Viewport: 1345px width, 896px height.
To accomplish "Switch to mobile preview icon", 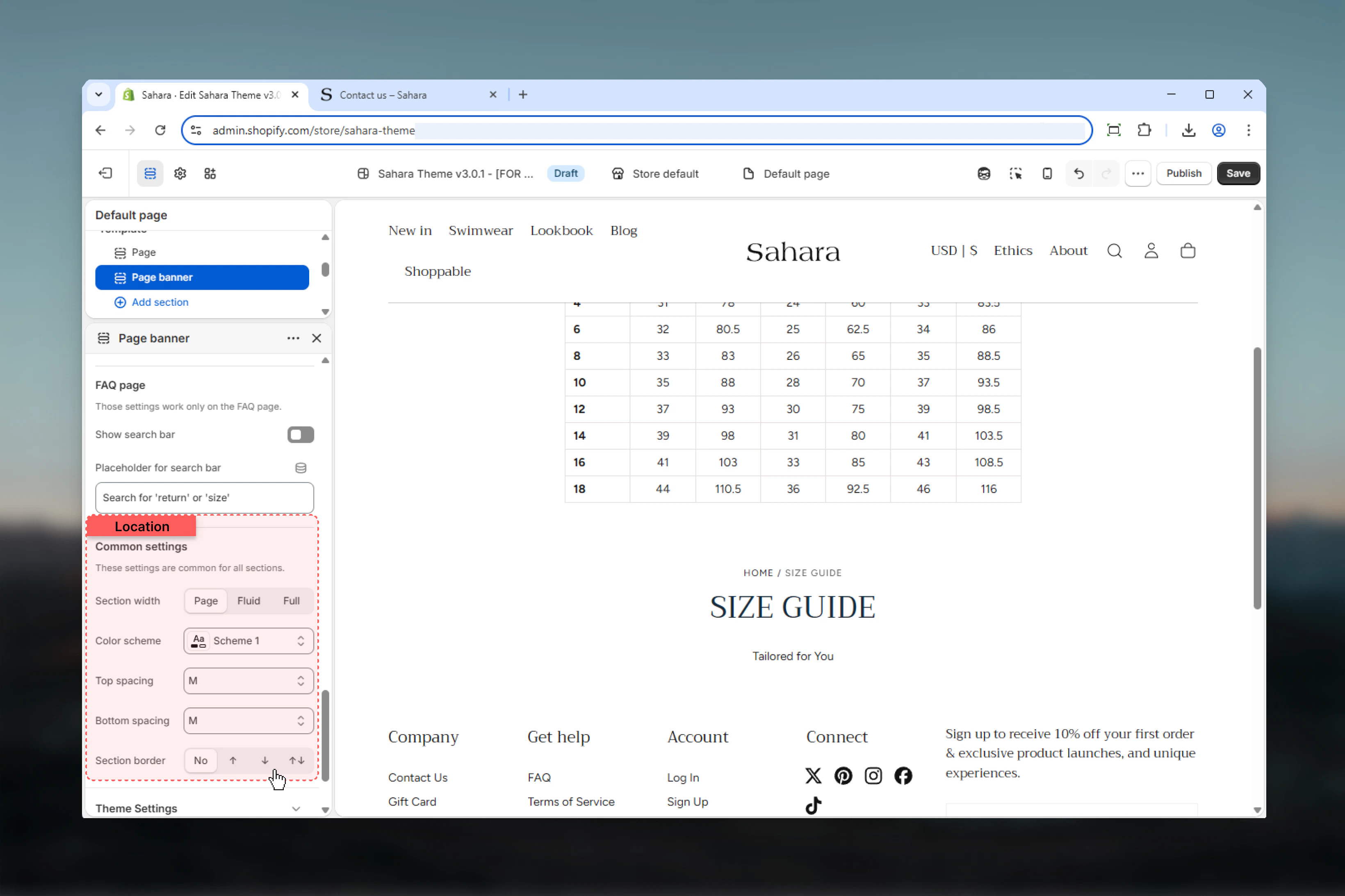I will 1046,173.
